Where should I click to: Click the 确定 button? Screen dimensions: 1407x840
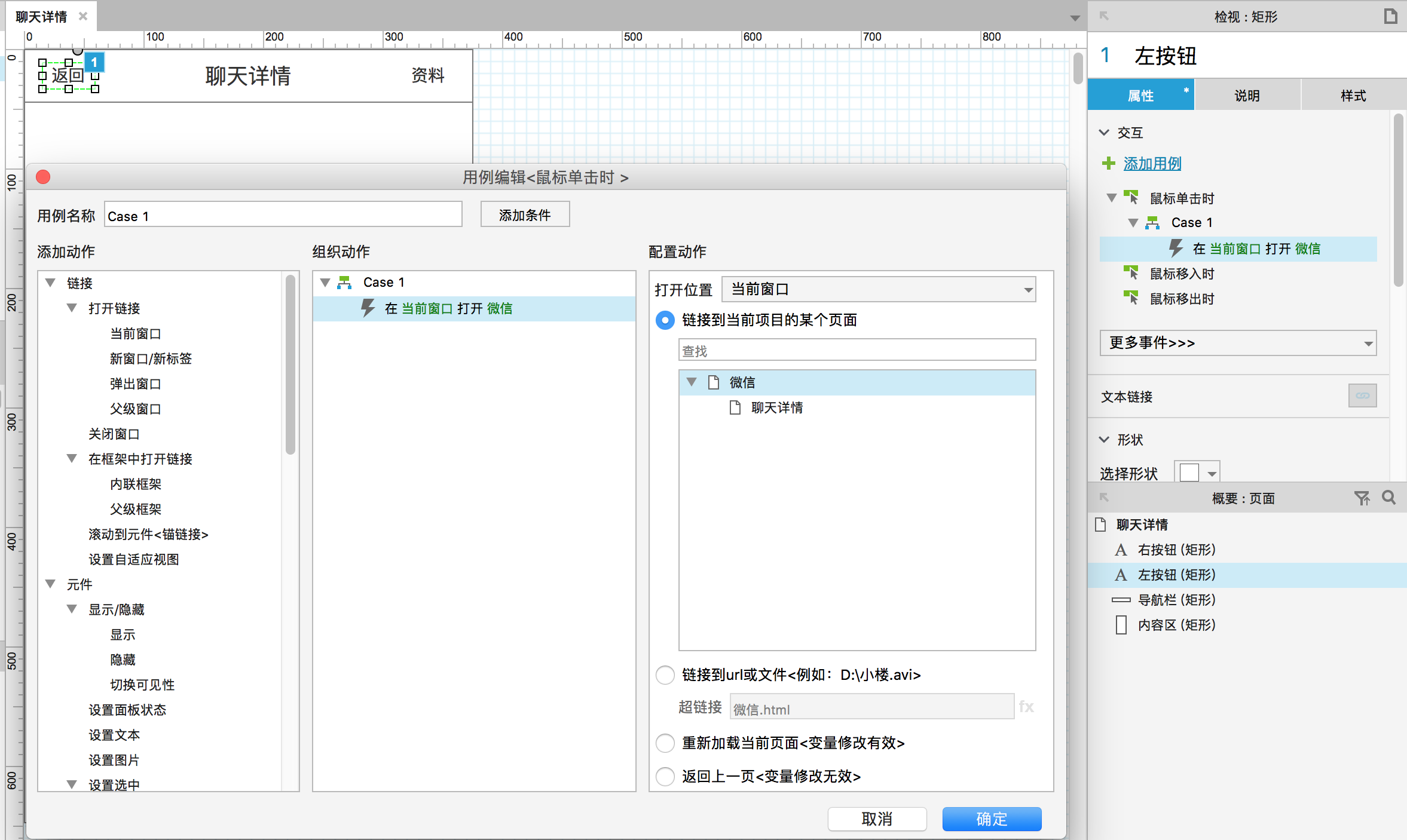click(x=992, y=818)
